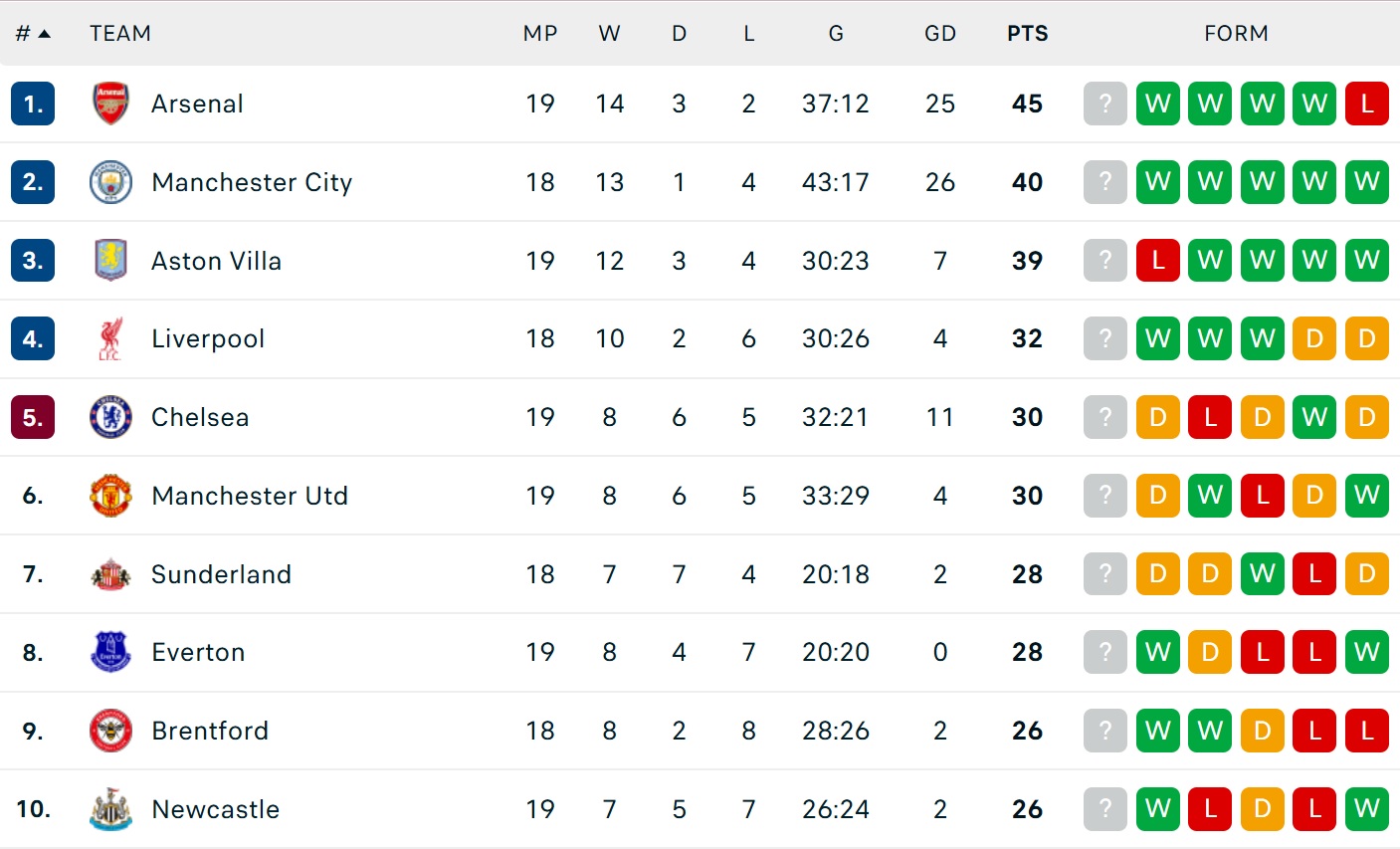Viewport: 1400px width, 849px height.
Task: Click Chelsea's number 5 rank badge
Action: click(x=33, y=417)
